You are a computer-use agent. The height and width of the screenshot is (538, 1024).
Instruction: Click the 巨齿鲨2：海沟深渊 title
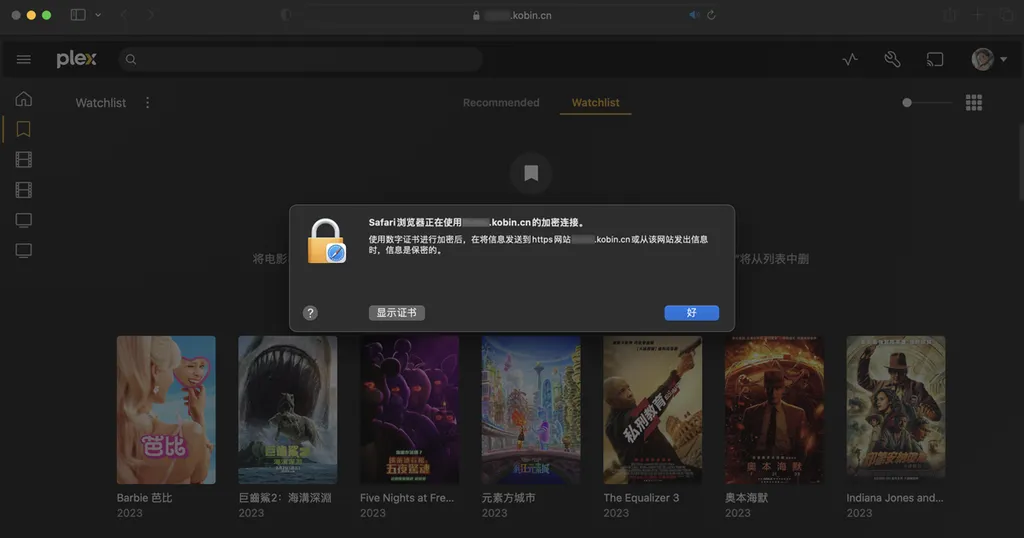[x=285, y=498]
